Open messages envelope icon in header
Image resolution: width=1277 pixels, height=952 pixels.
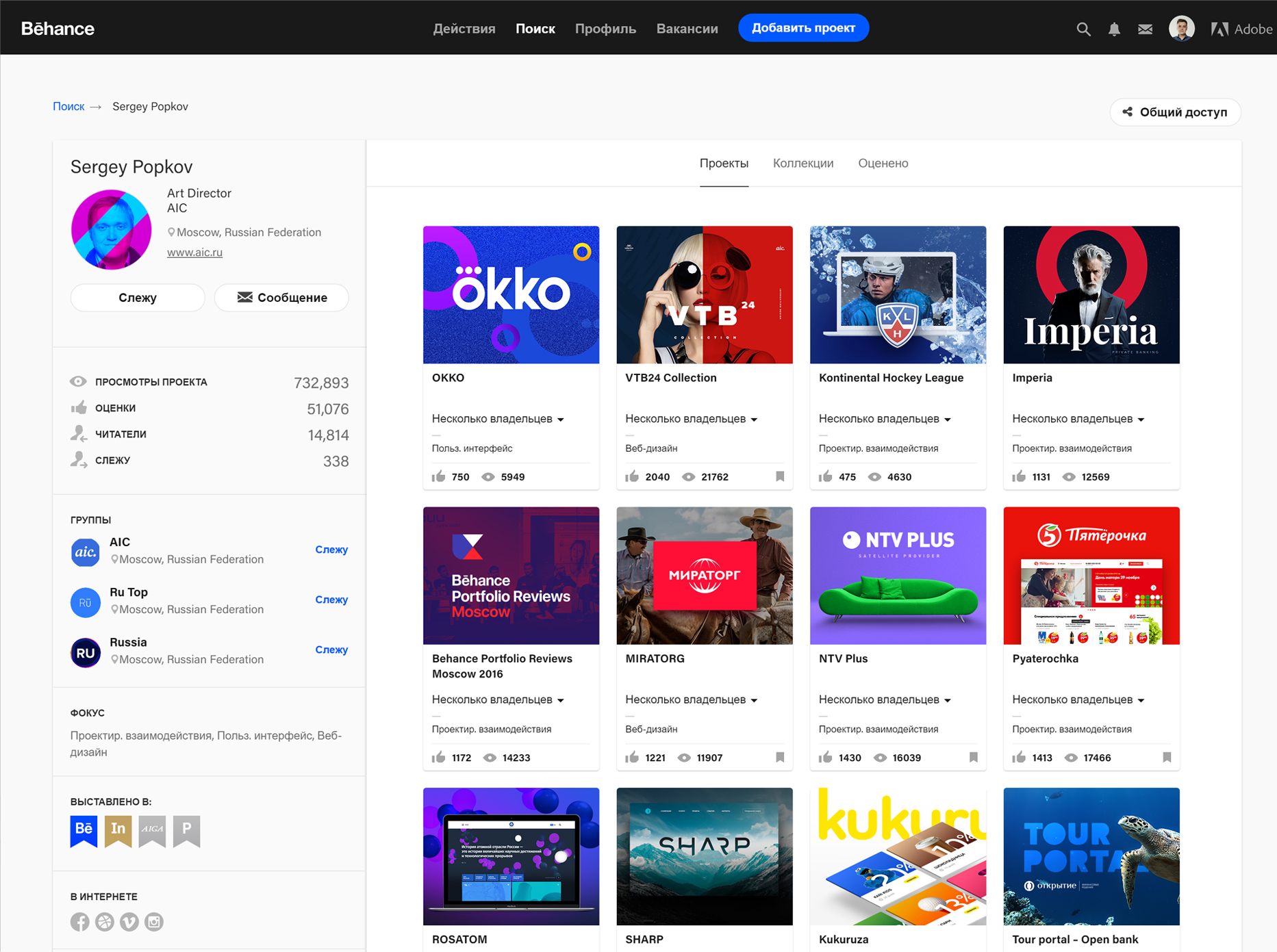(1145, 29)
